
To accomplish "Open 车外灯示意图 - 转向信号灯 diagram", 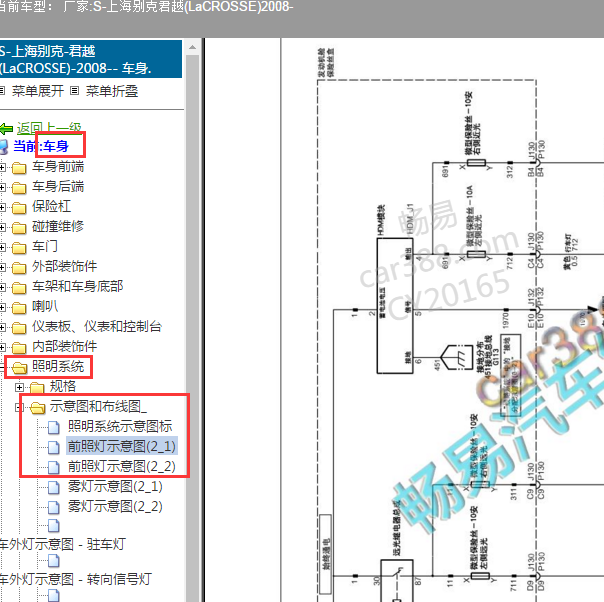I will [76, 579].
